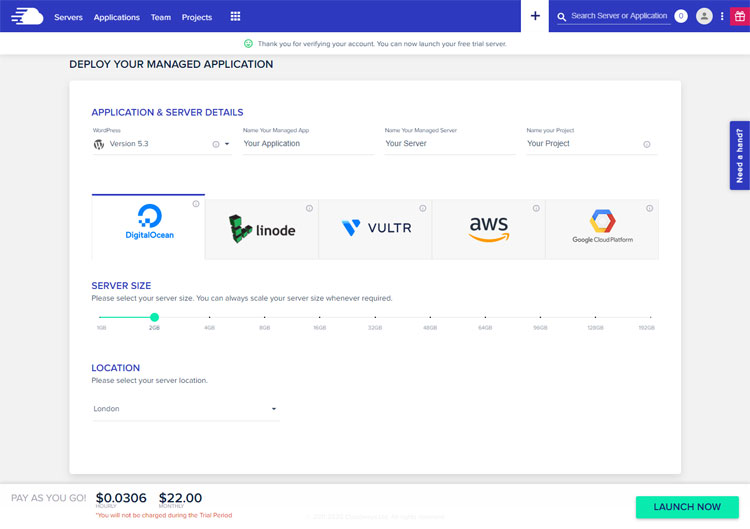
Task: Select the Linode provider tab
Action: 262,229
